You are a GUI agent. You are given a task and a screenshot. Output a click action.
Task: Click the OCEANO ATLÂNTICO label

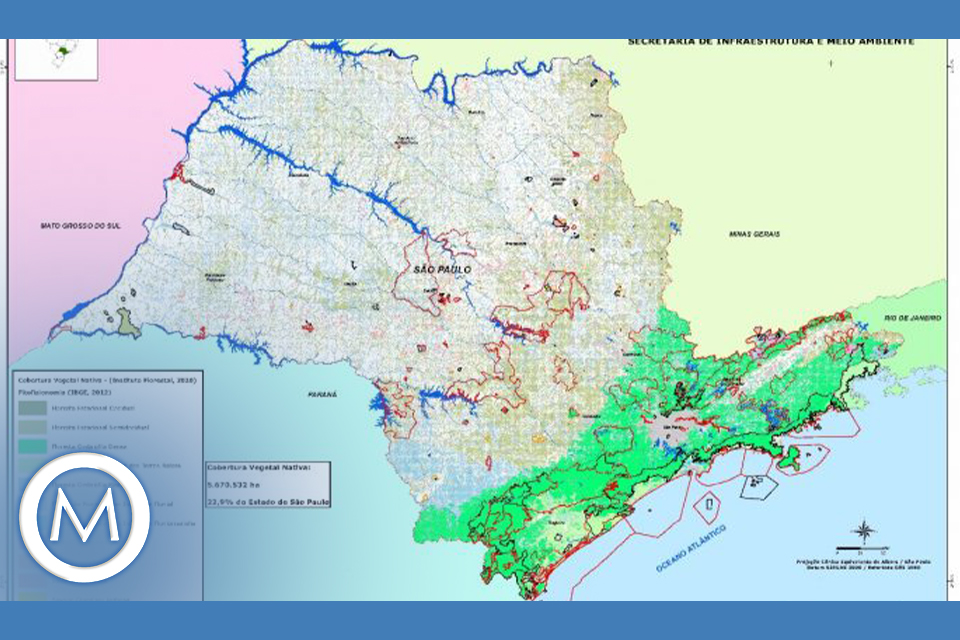tap(691, 550)
